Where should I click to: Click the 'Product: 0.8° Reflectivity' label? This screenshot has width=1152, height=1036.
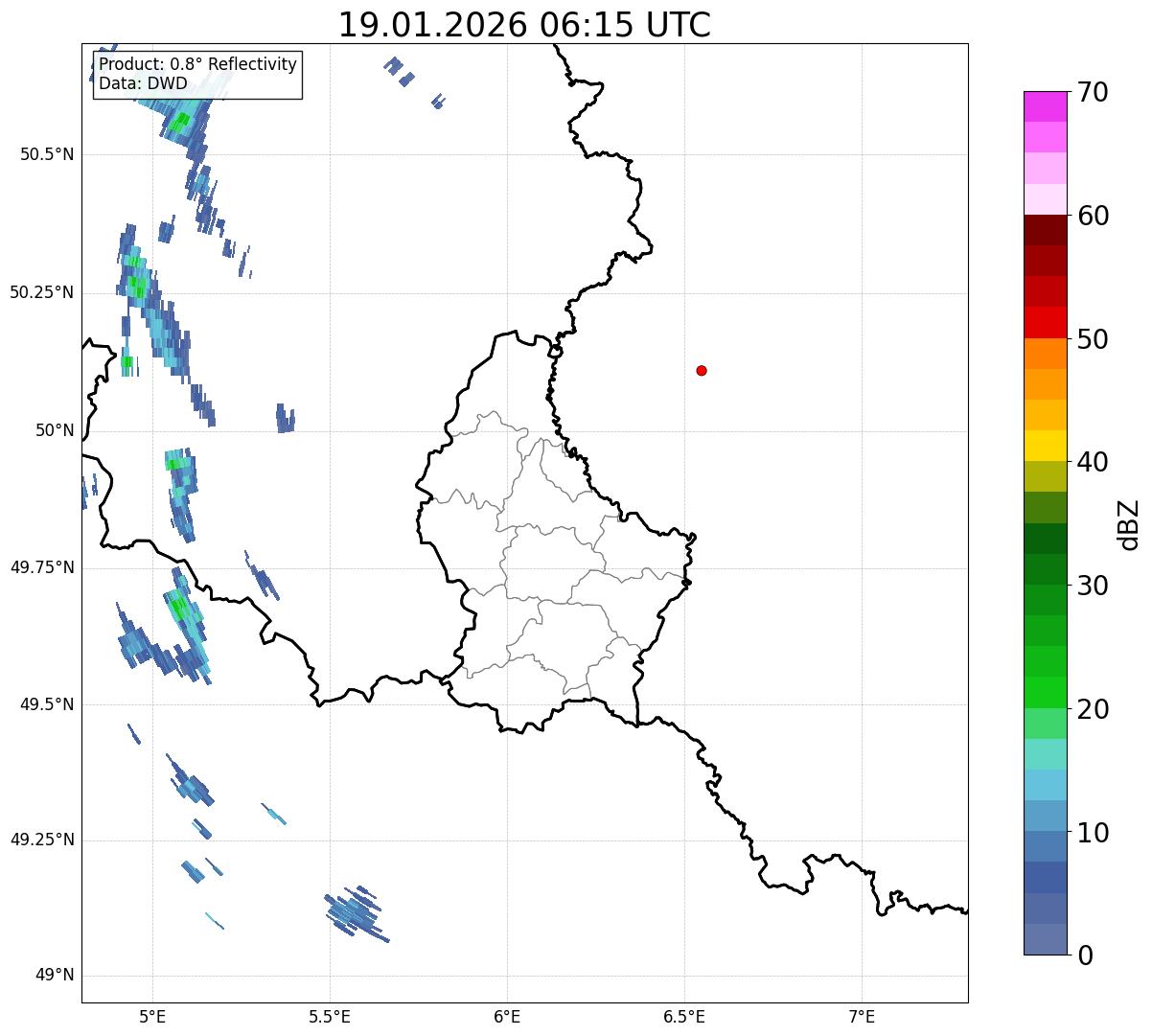click(x=198, y=64)
